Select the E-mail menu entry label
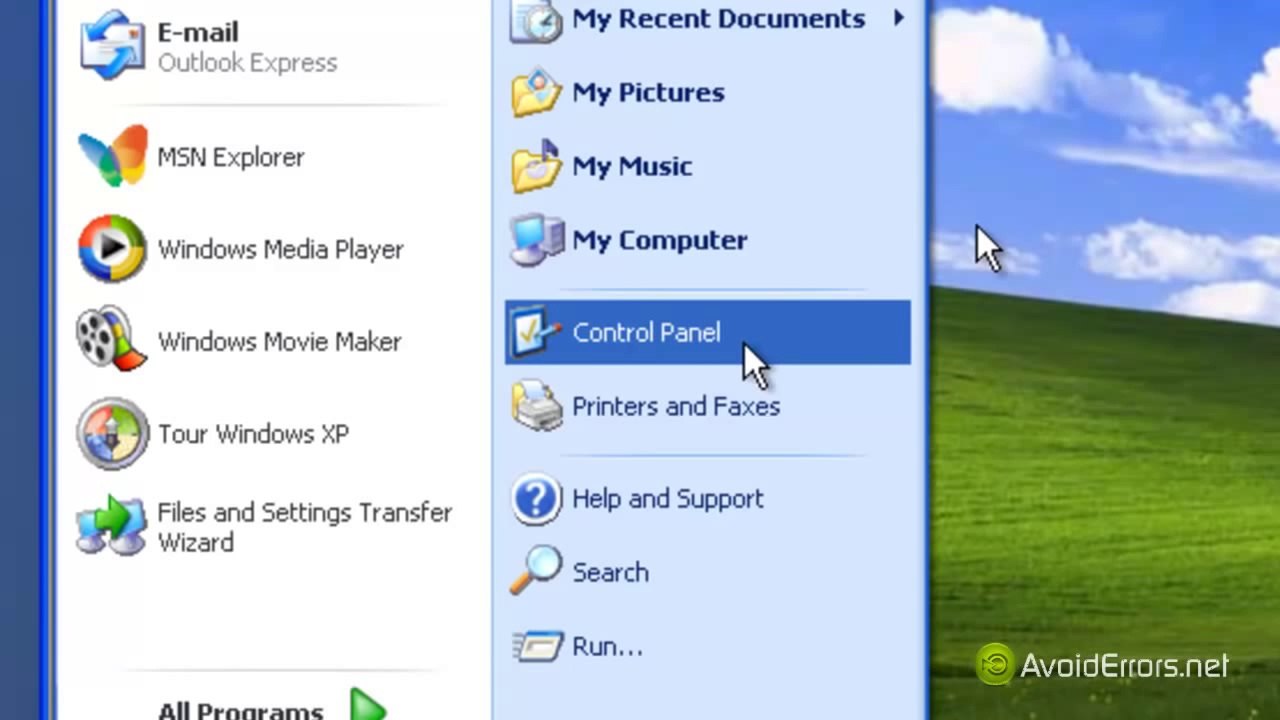 point(197,33)
